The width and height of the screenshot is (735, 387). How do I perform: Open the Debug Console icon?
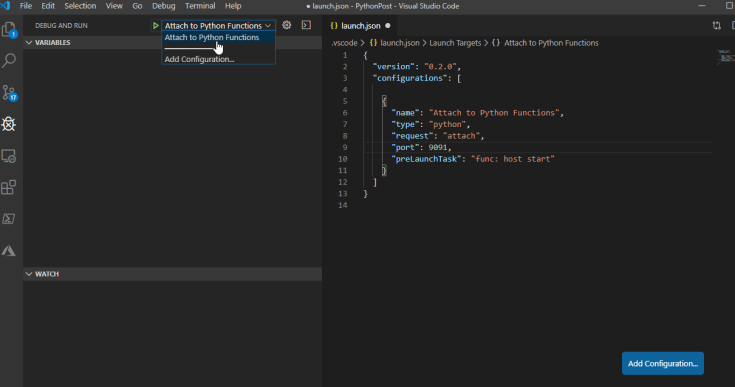[306, 25]
